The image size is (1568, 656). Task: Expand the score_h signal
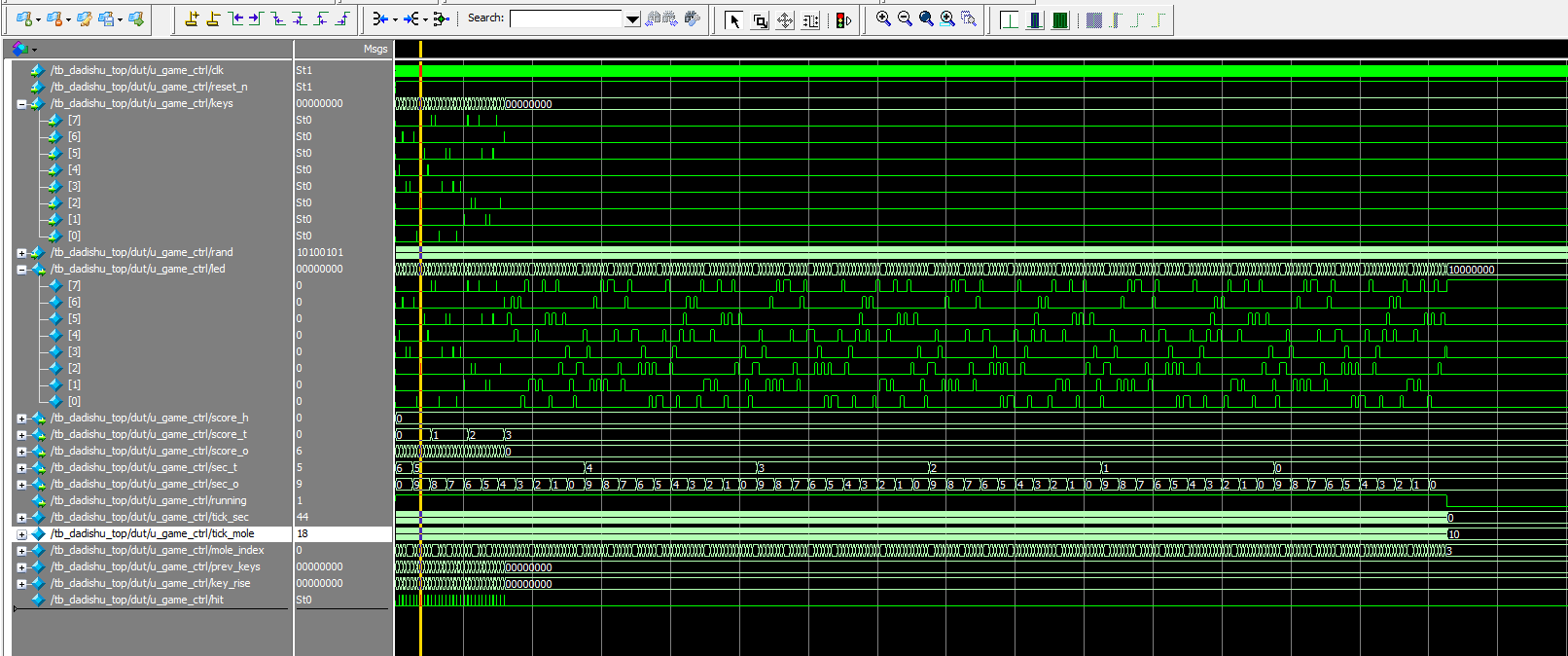point(21,419)
